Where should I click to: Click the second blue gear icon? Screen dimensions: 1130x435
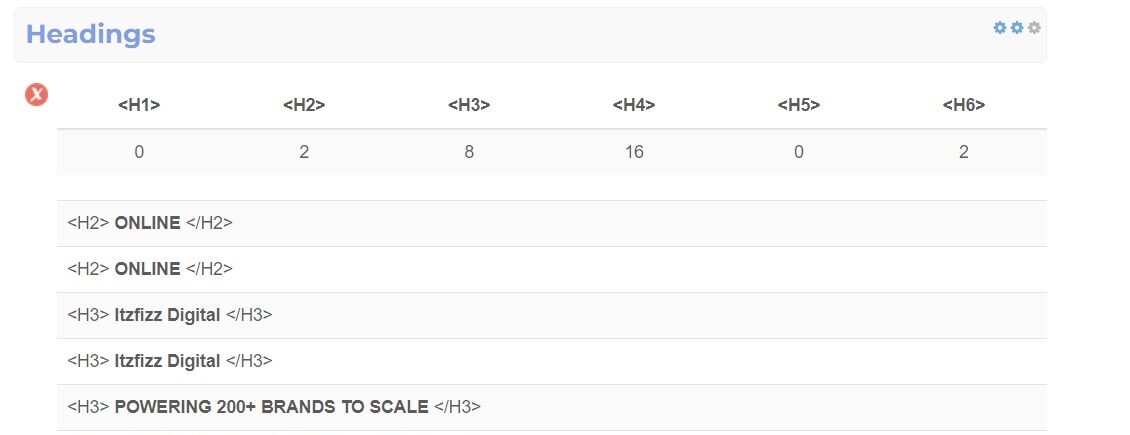coord(1017,27)
